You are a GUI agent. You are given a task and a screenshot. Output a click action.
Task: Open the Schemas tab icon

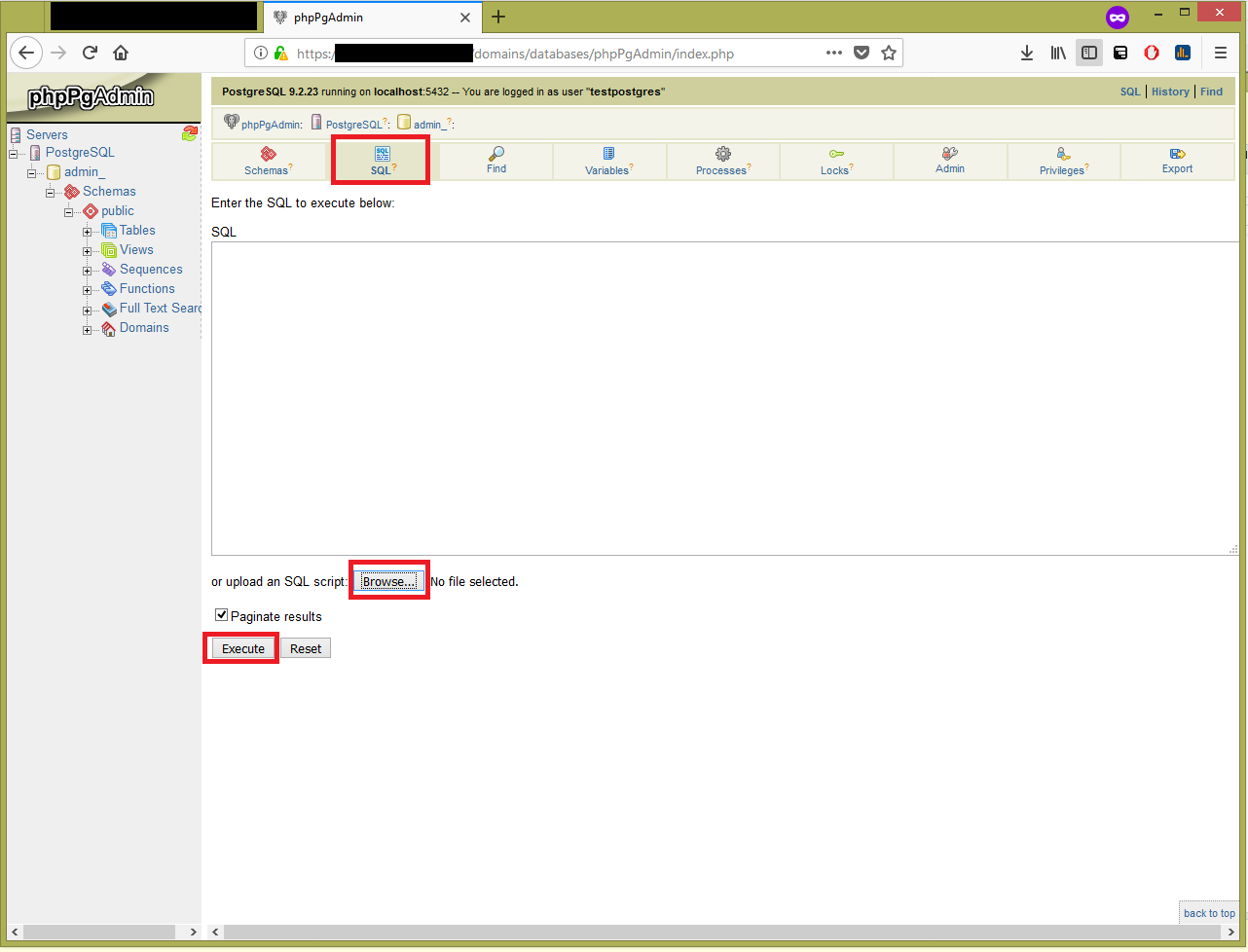(269, 154)
